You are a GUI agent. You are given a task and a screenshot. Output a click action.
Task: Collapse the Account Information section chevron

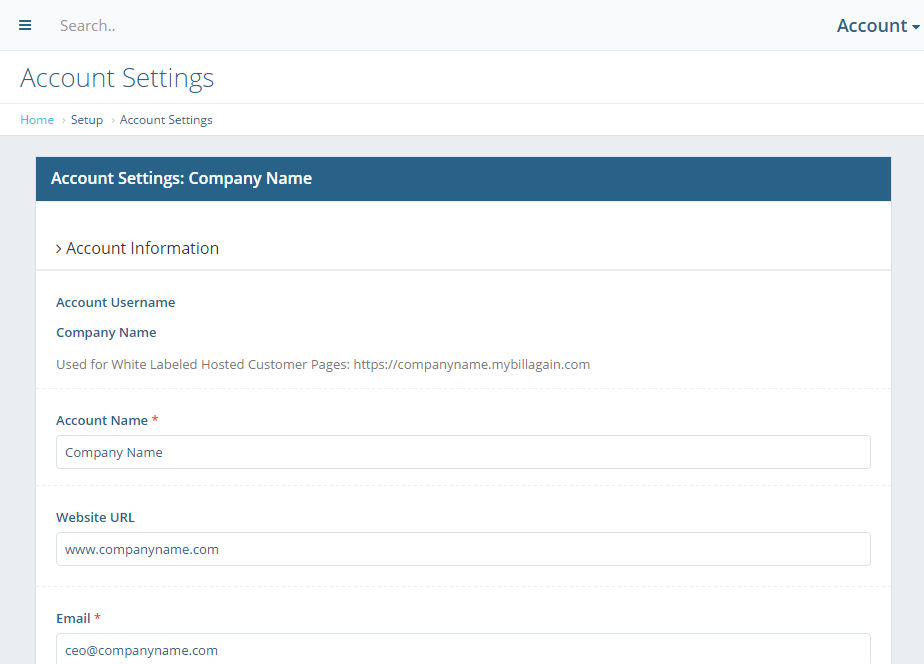[x=58, y=249]
